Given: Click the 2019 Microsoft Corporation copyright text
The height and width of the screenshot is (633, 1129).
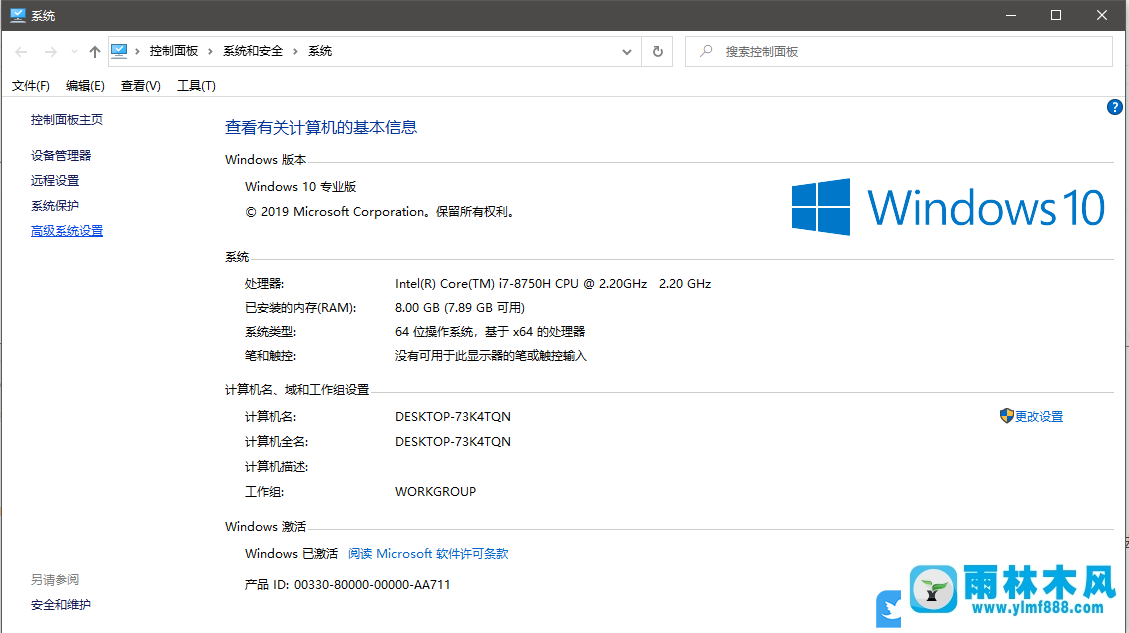Looking at the screenshot, I should click(382, 212).
